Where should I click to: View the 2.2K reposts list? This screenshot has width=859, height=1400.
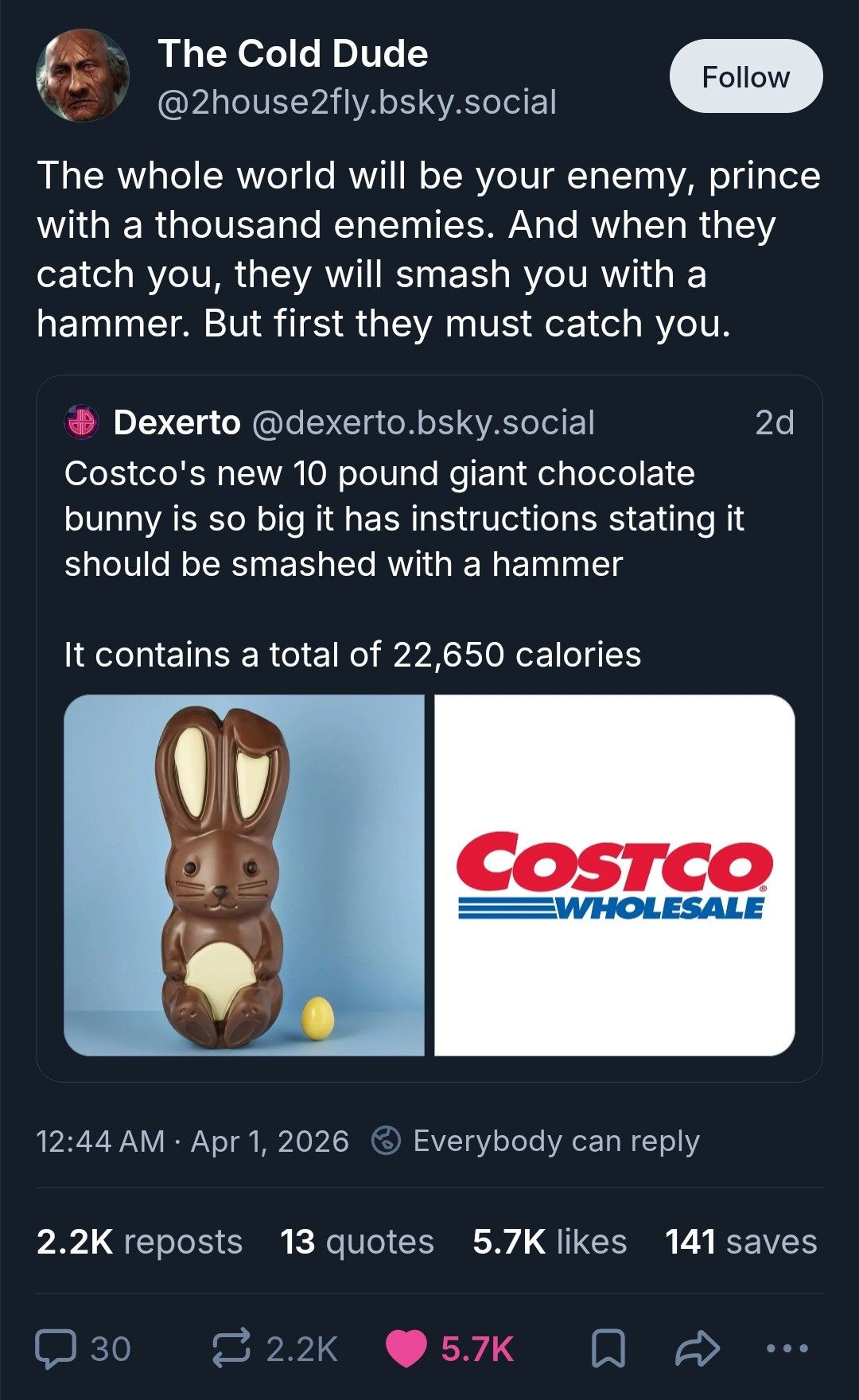139,1242
